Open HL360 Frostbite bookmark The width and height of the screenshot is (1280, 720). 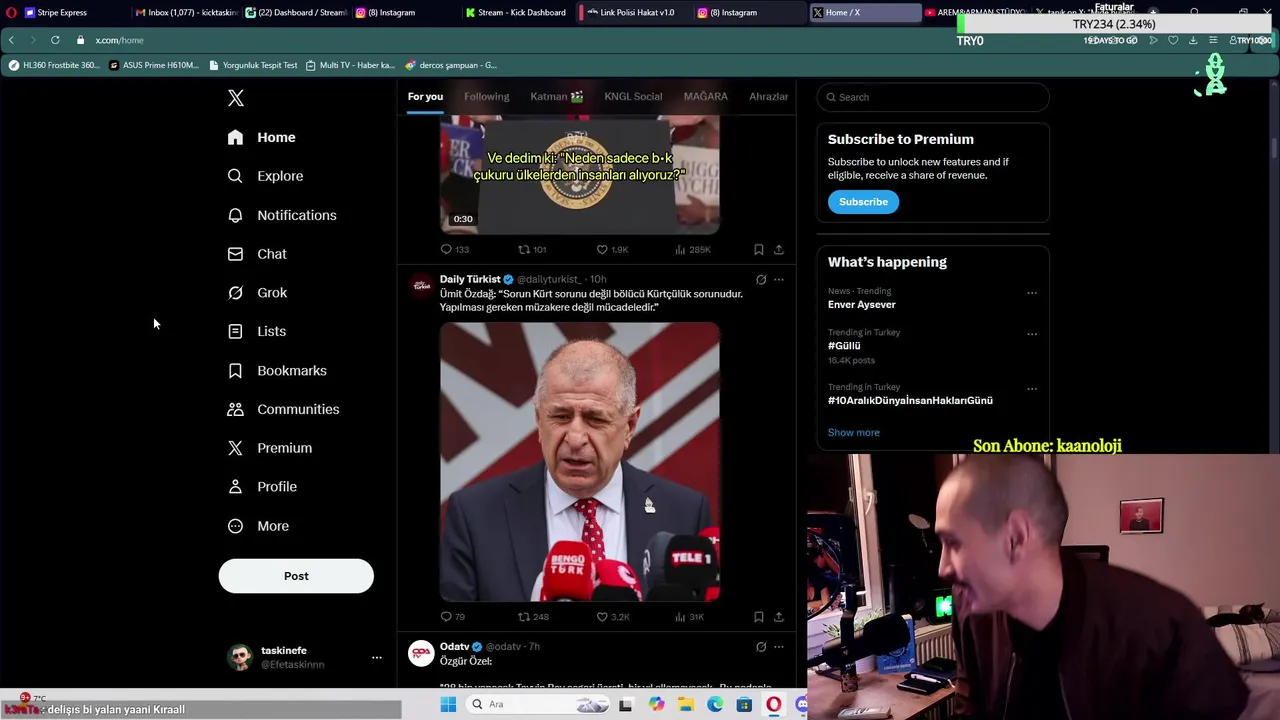[x=55, y=65]
